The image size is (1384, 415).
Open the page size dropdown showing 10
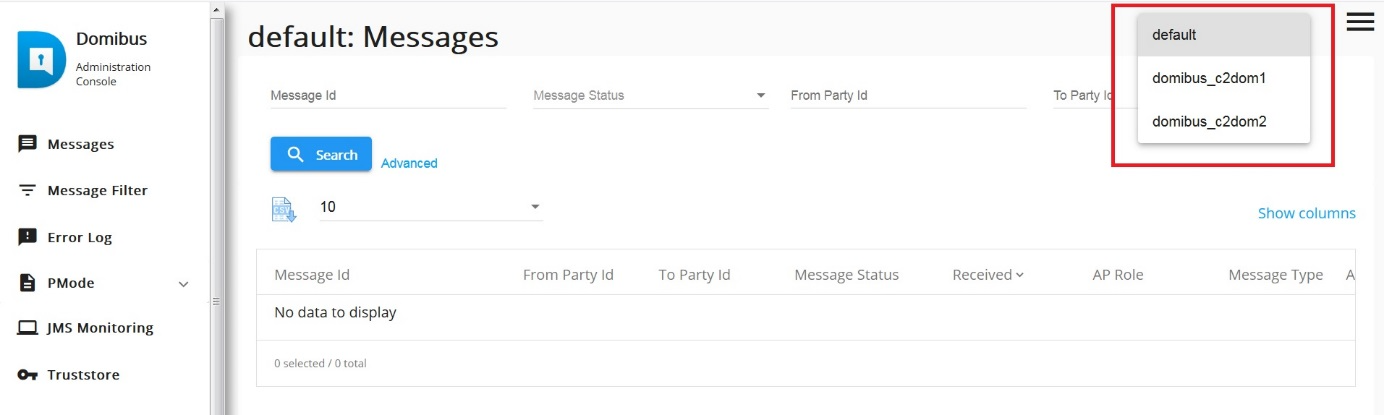click(x=431, y=207)
